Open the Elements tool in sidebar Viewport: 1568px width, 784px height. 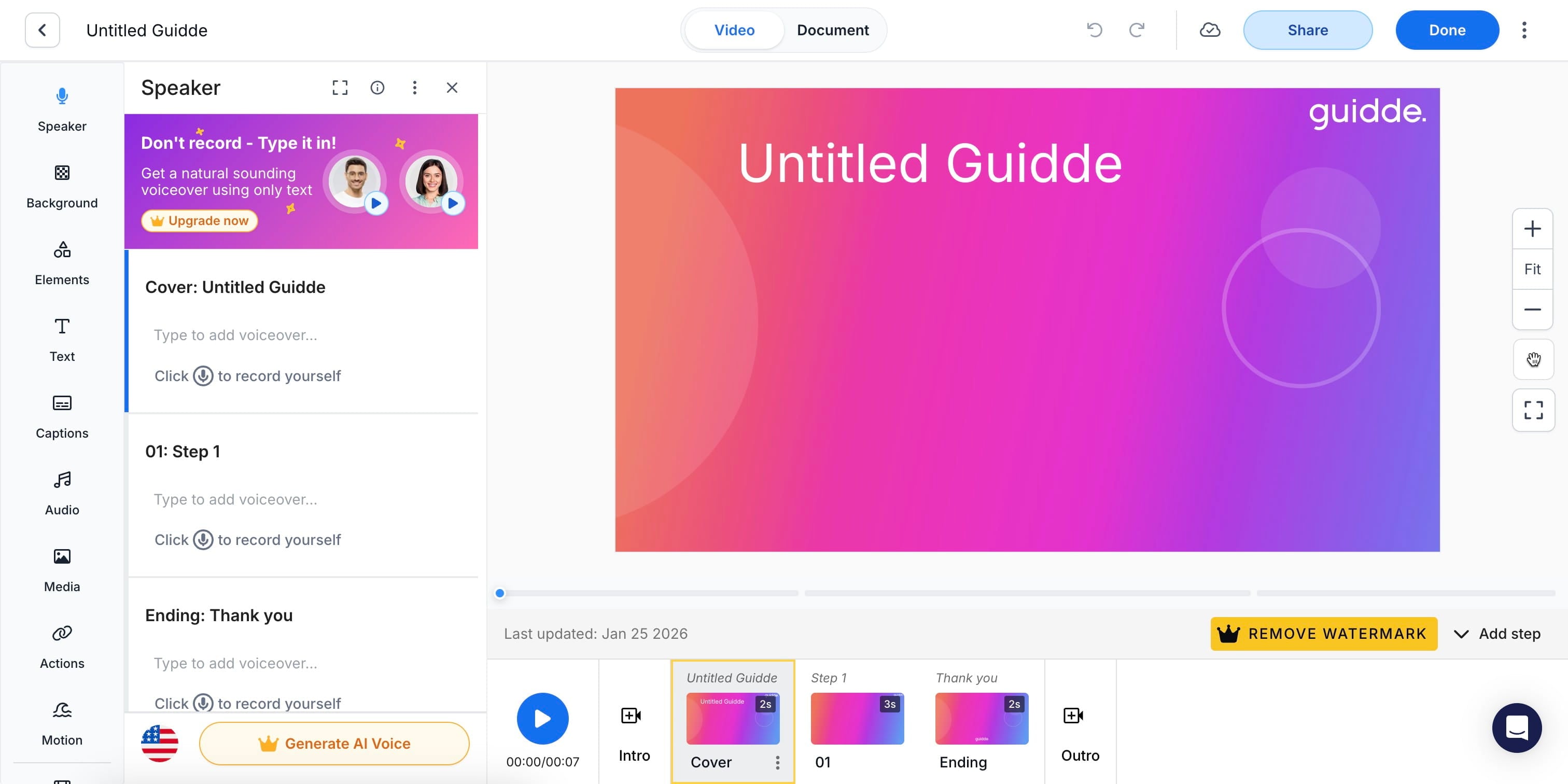62,262
